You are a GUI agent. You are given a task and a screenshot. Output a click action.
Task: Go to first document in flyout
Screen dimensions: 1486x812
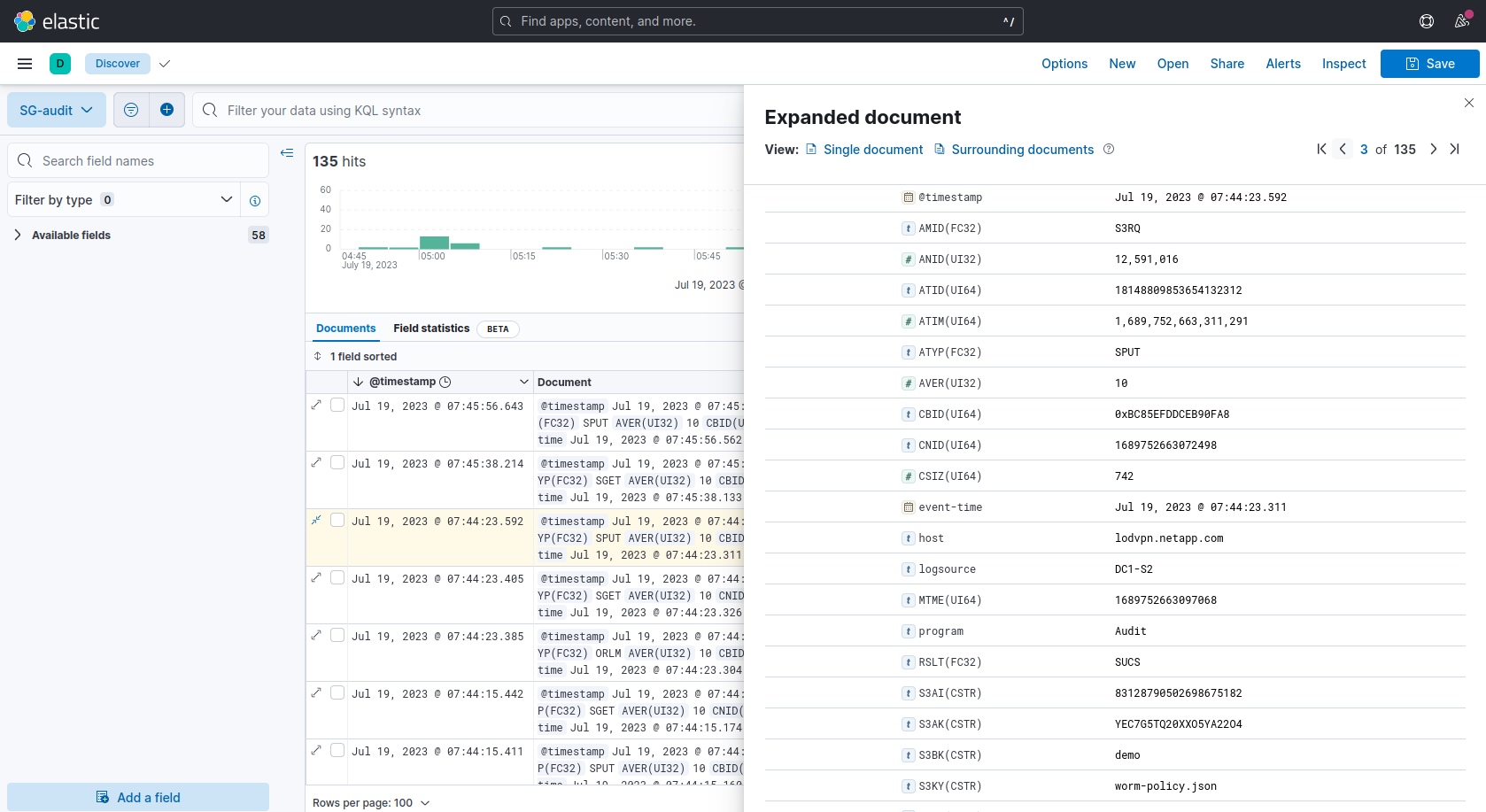click(x=1321, y=150)
